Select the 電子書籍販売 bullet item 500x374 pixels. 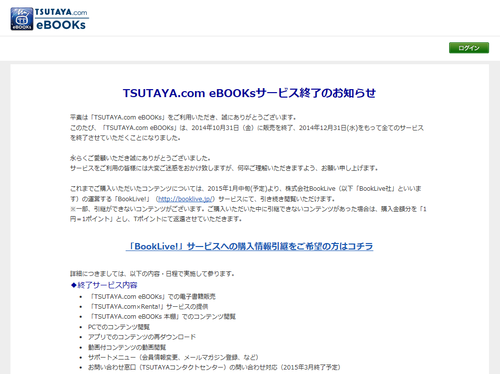click(152, 296)
